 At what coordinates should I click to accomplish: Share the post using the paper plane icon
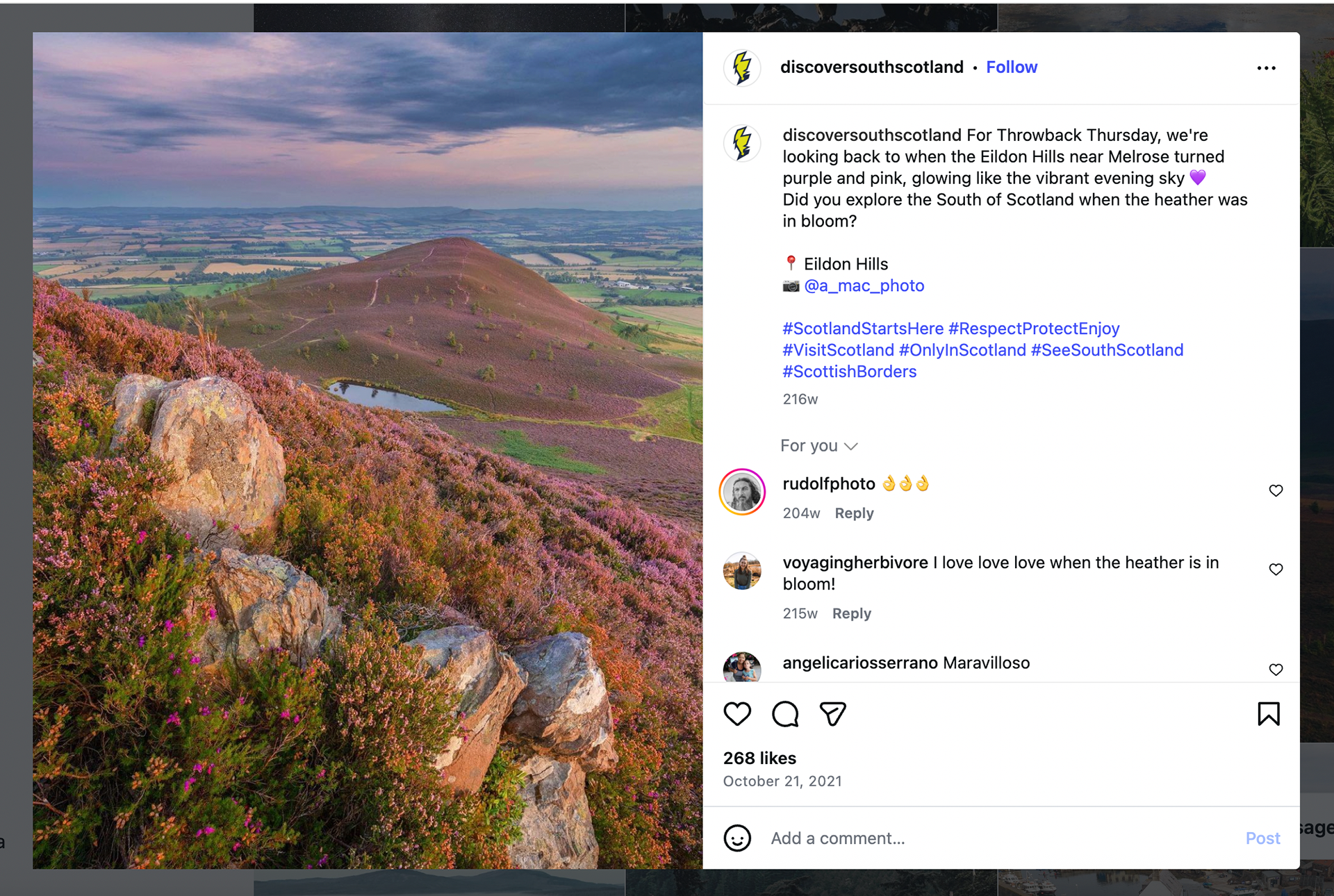832,714
